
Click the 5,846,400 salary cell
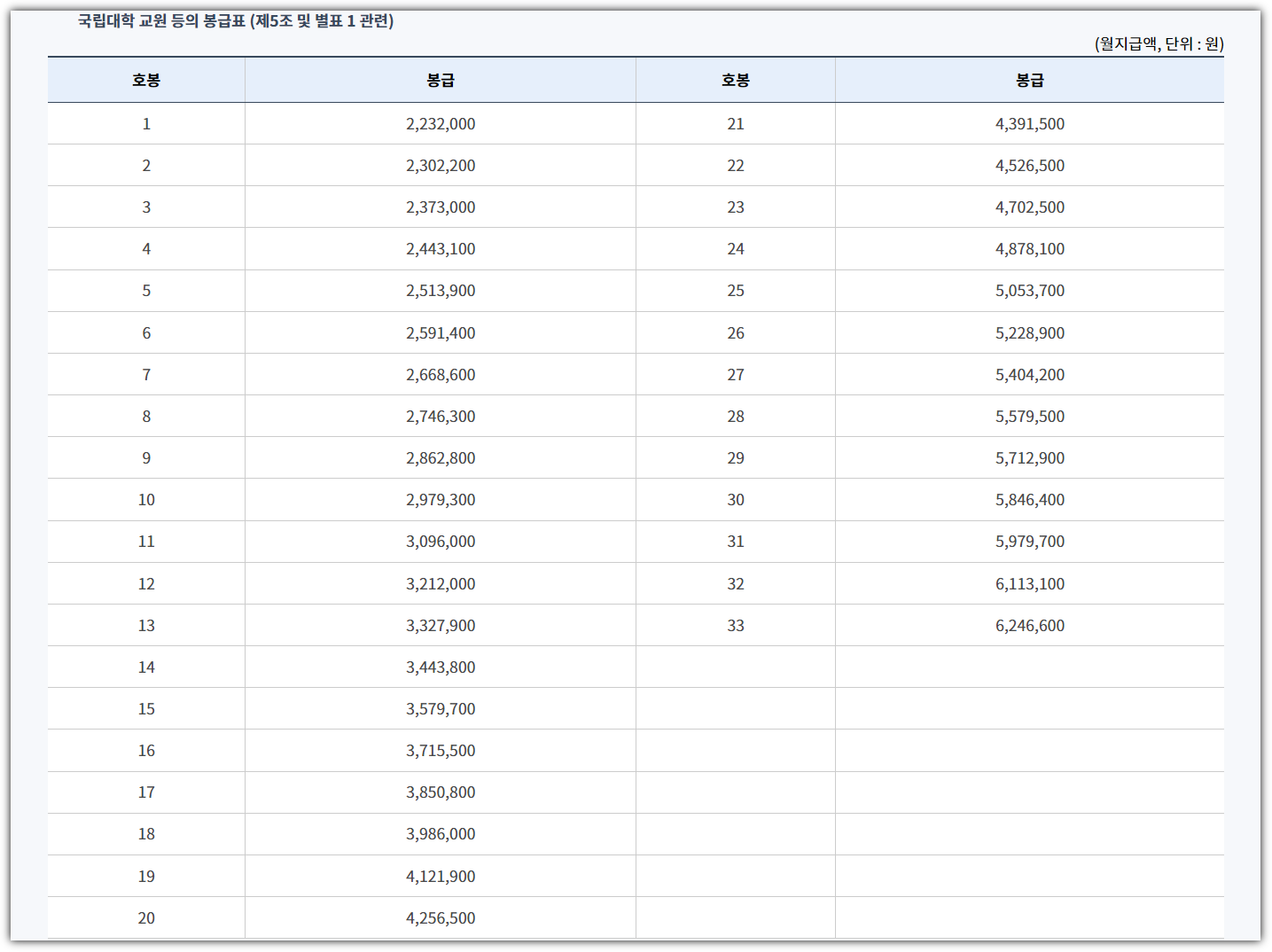click(1030, 500)
